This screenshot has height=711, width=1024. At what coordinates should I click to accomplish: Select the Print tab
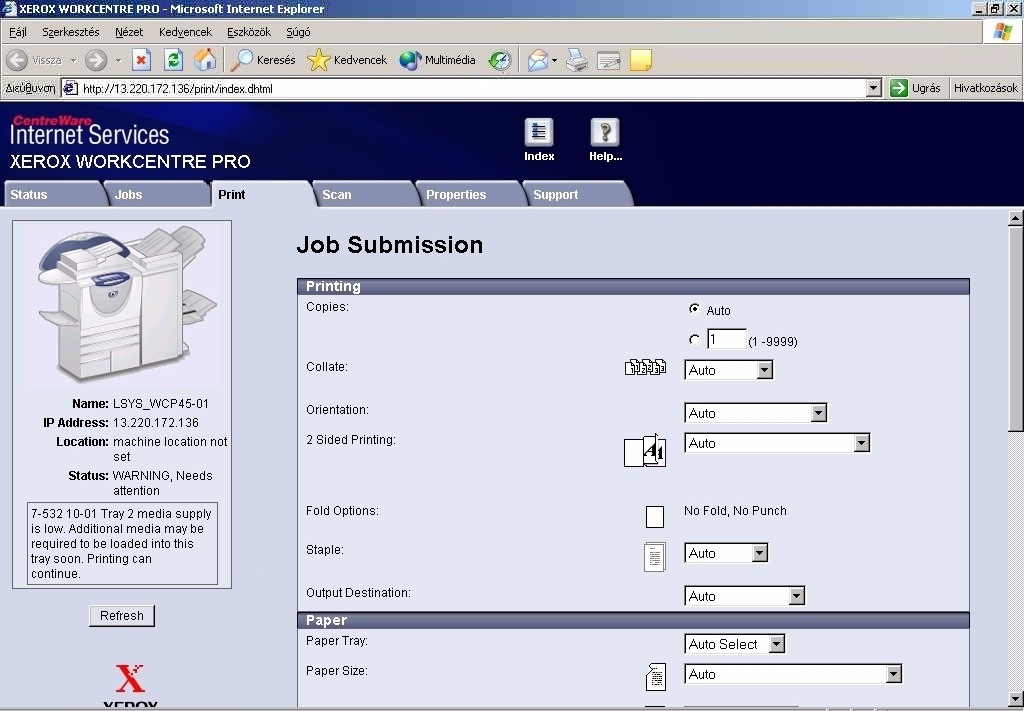point(261,195)
